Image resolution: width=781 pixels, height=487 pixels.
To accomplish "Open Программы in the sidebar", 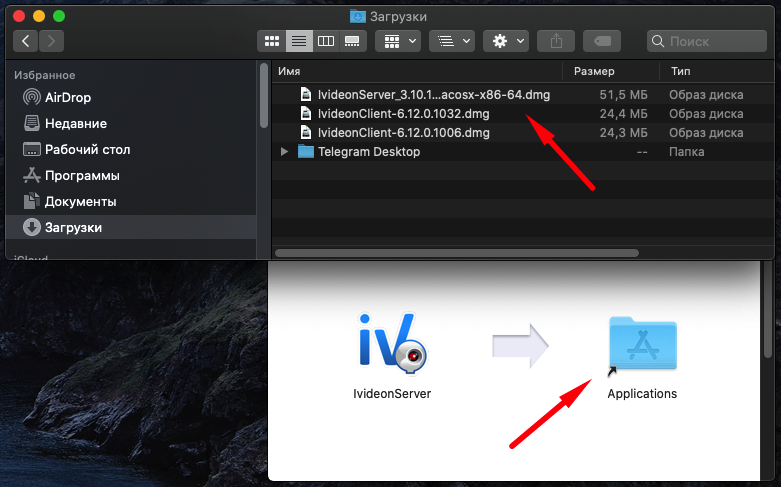I will coord(131,175).
